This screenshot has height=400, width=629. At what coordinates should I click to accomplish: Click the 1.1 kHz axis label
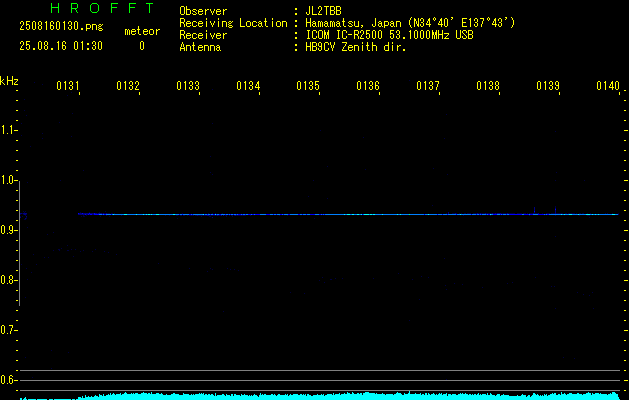tap(8, 130)
